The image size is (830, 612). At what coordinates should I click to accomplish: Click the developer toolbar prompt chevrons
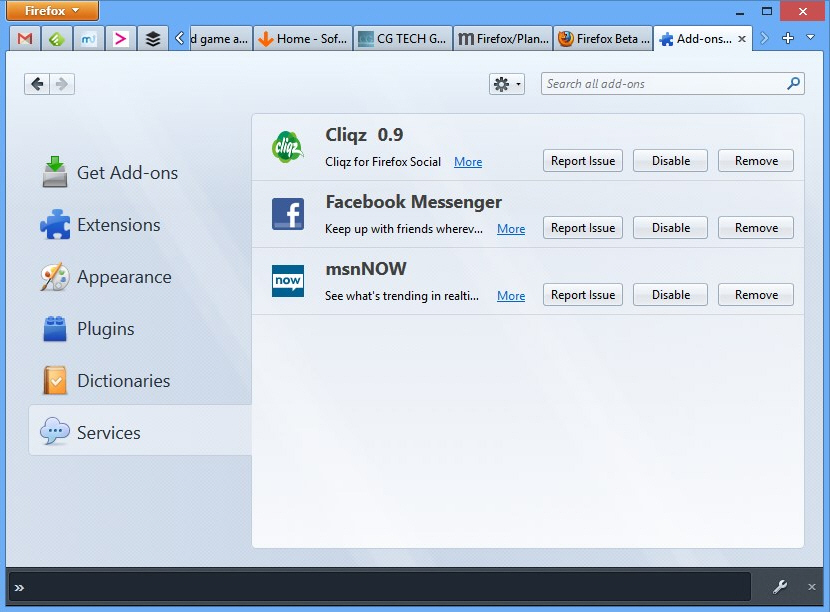(x=19, y=588)
